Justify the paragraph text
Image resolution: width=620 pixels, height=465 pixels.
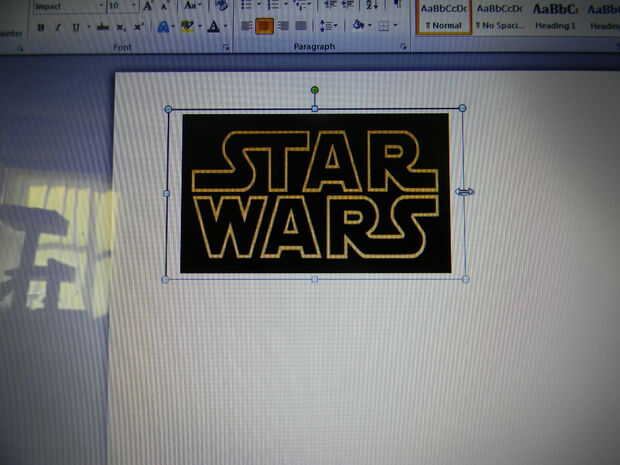point(301,26)
